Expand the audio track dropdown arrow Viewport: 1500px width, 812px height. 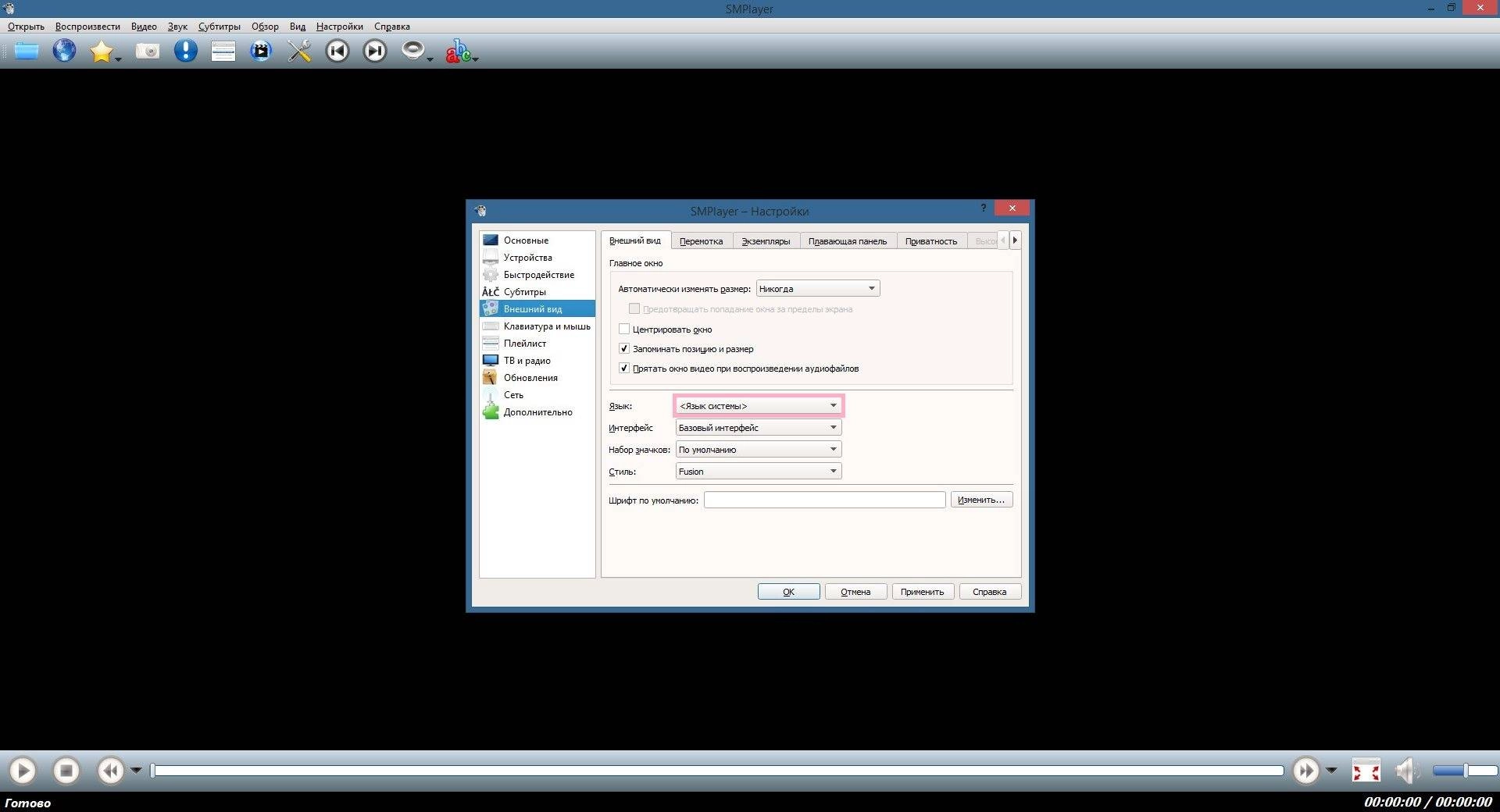pyautogui.click(x=430, y=59)
